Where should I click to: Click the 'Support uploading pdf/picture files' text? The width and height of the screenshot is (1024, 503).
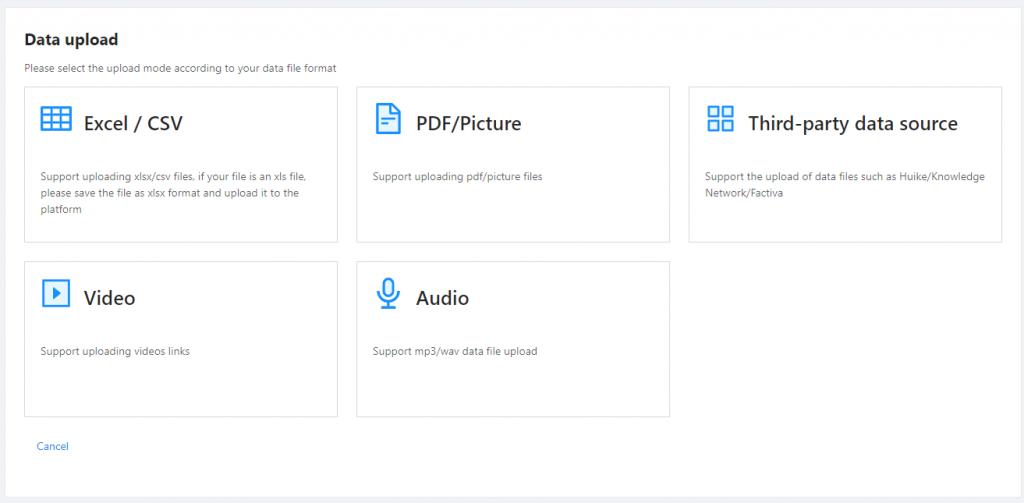457,177
